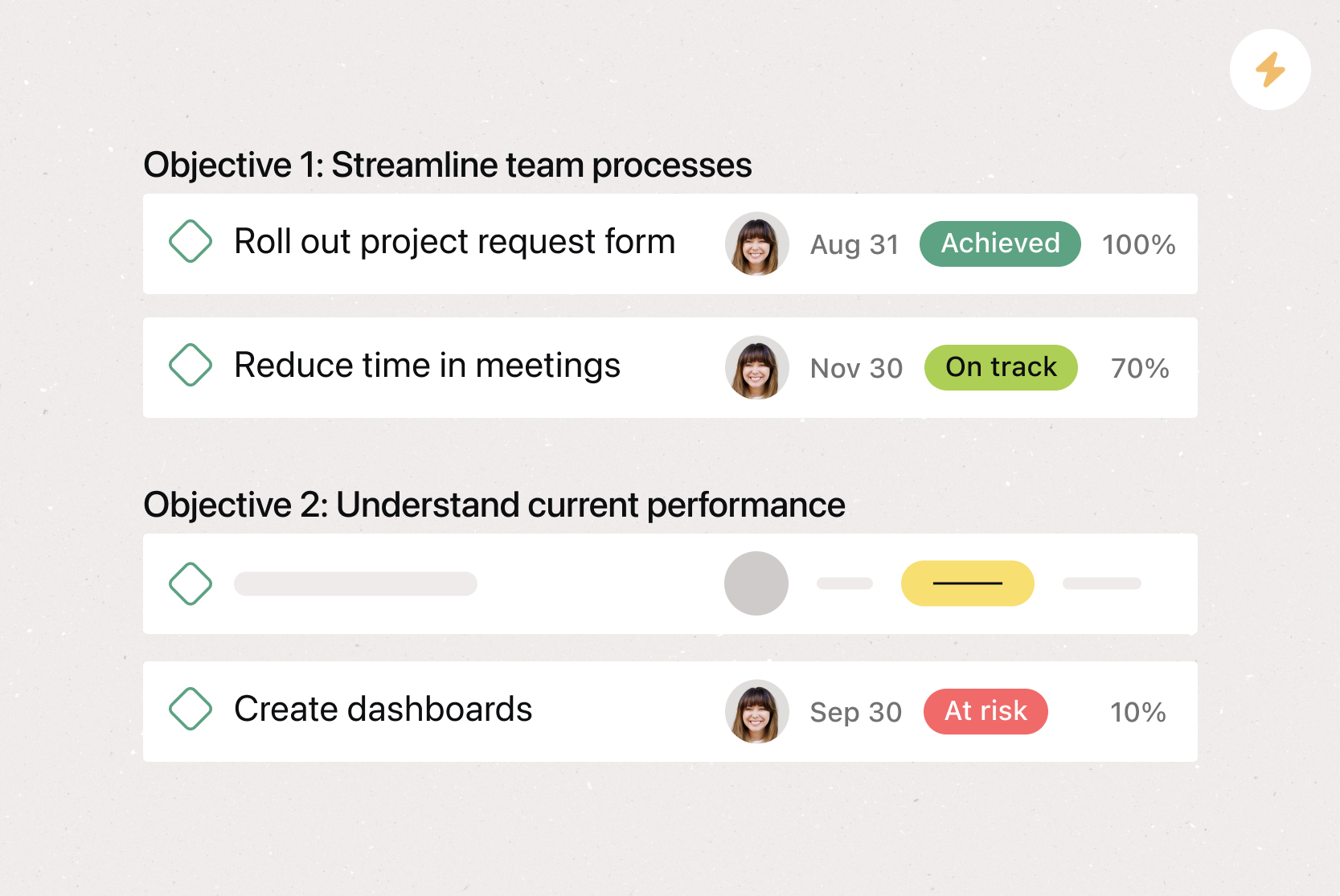Click the 70% progress value

click(1140, 368)
